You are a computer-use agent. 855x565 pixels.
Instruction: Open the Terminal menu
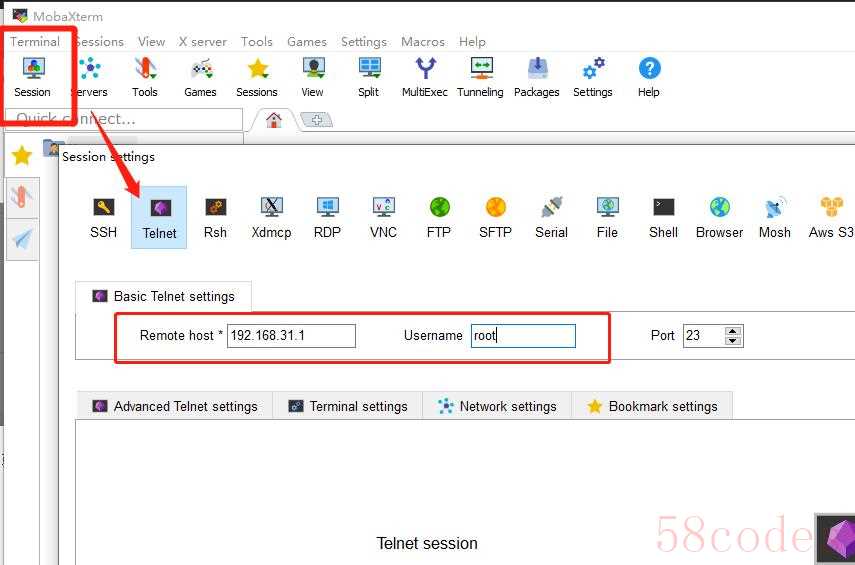35,41
